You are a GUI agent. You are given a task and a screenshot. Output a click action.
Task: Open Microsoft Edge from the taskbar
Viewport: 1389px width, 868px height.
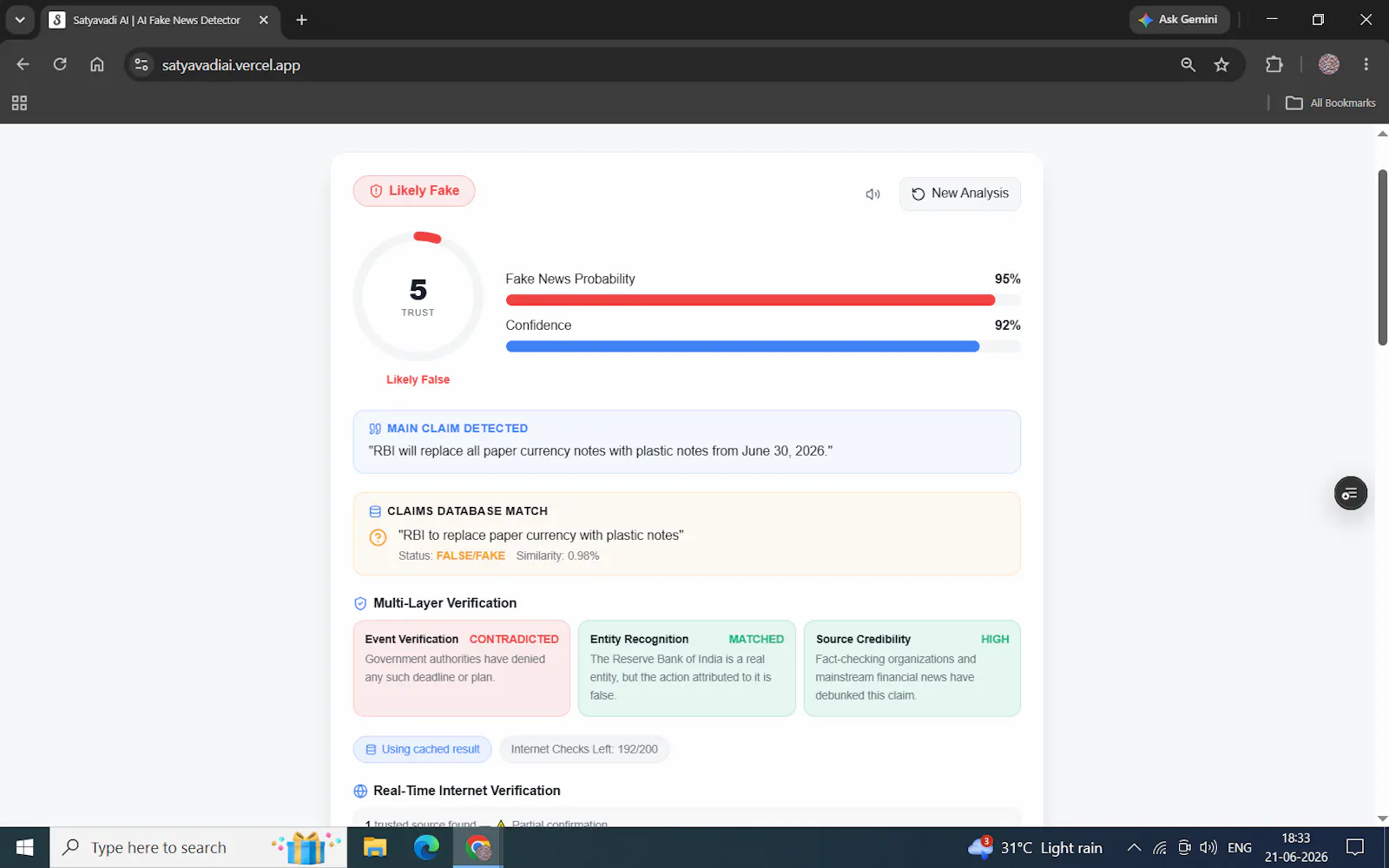pos(426,847)
